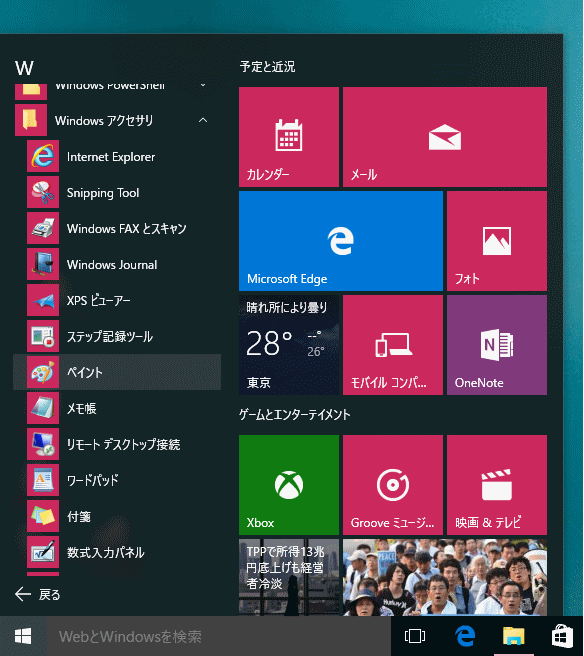Viewport: 584px width, 656px height.
Task: Open the news photo crowd tile
Action: tap(445, 577)
